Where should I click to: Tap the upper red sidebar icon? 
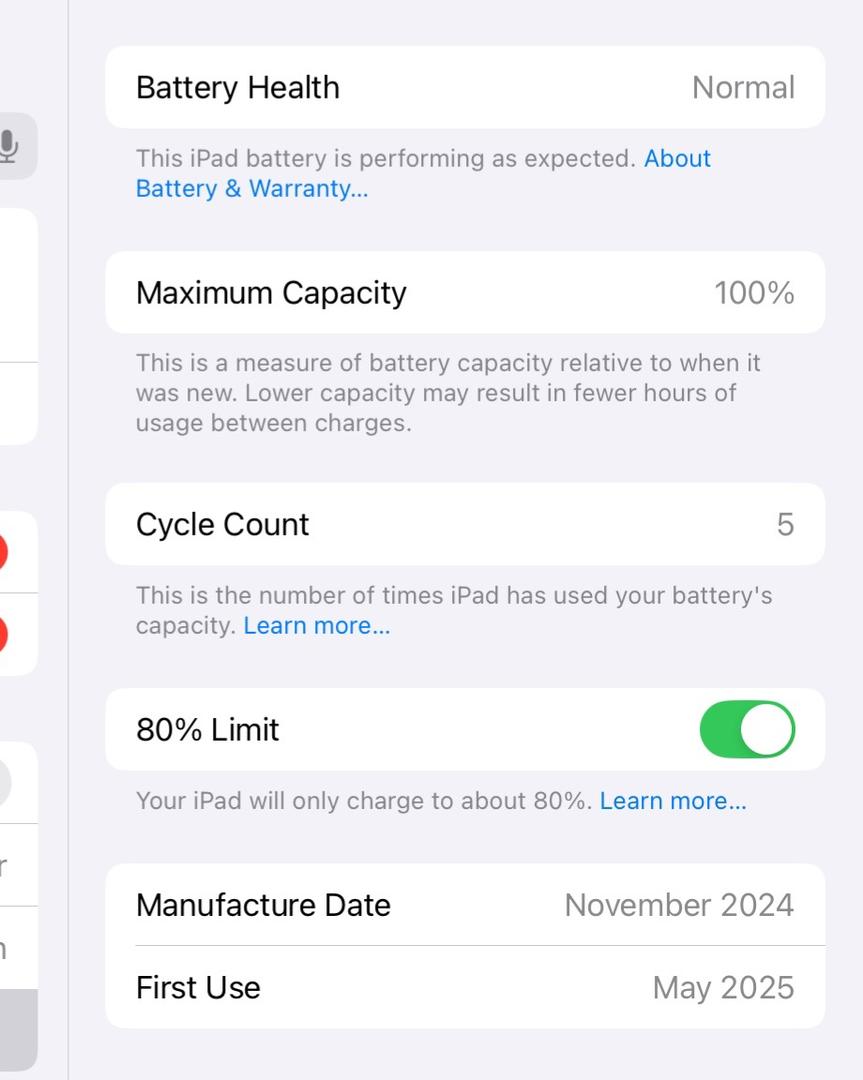(x=3, y=552)
